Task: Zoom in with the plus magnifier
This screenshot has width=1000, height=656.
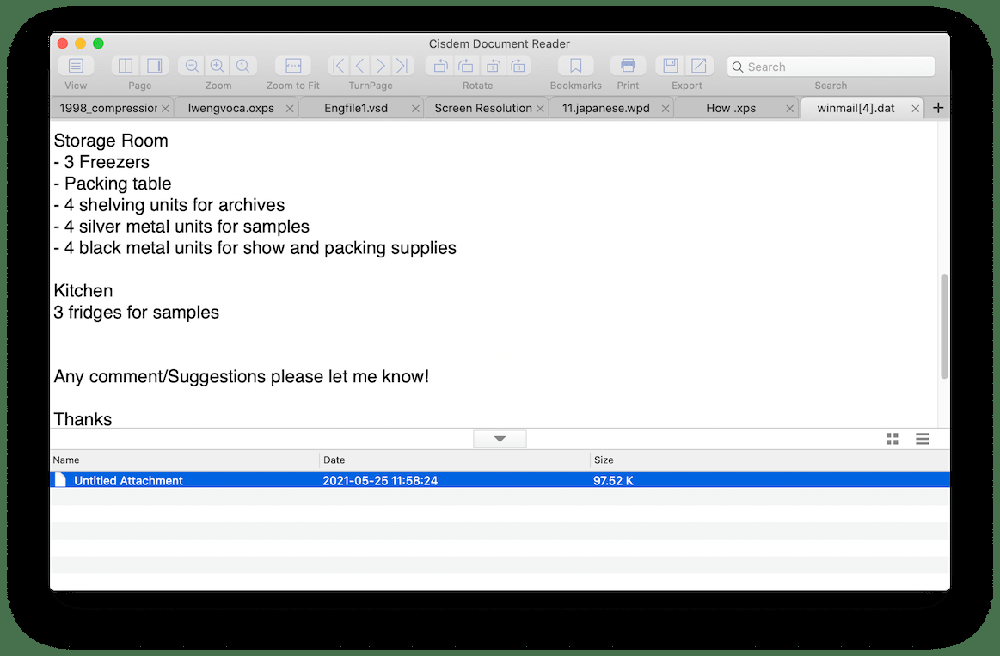Action: click(x=217, y=66)
